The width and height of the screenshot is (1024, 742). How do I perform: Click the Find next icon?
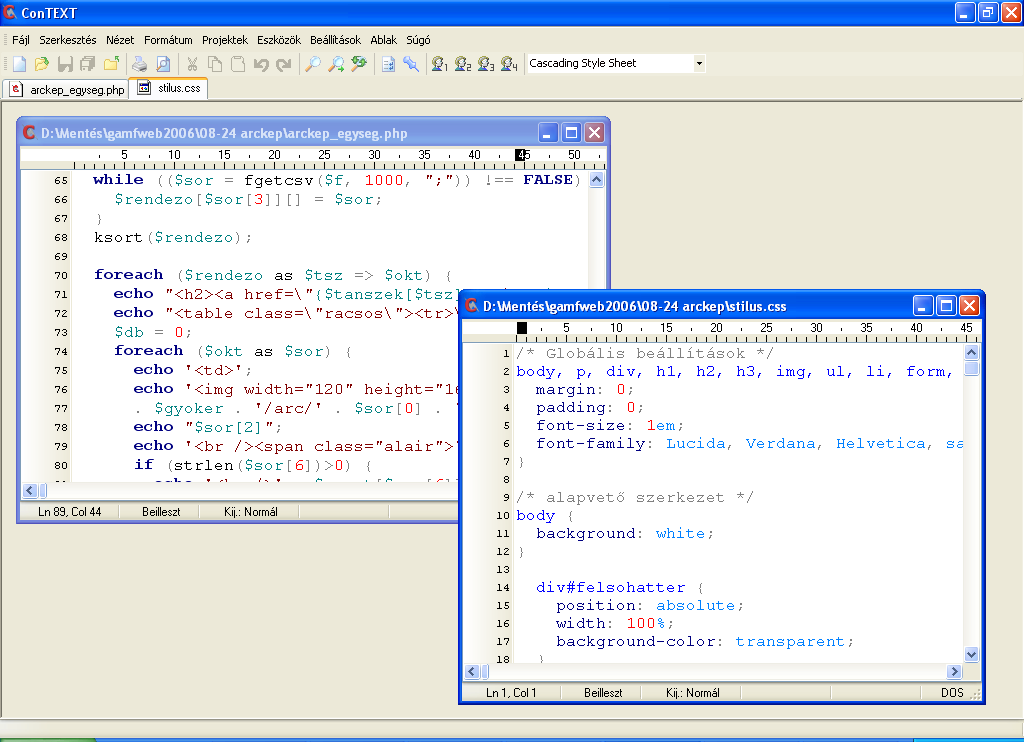(336, 63)
